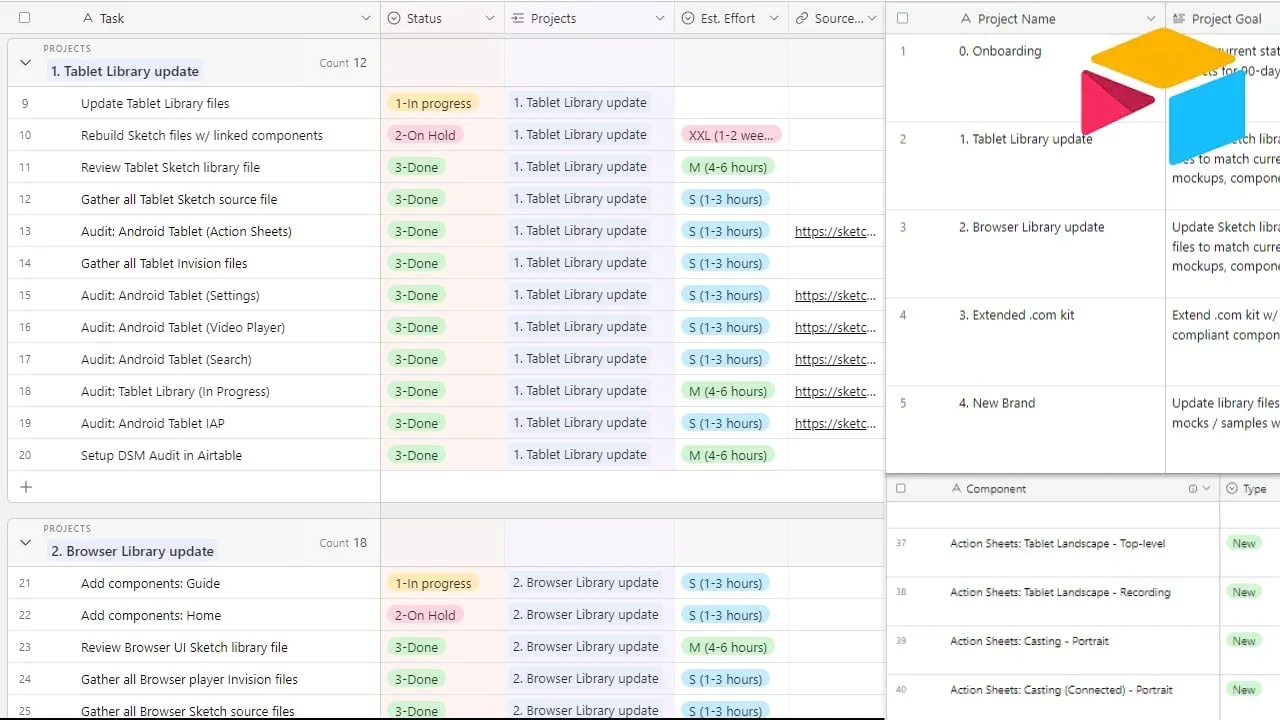Open the Task column dropdown arrow
This screenshot has width=1280, height=720.
point(365,18)
